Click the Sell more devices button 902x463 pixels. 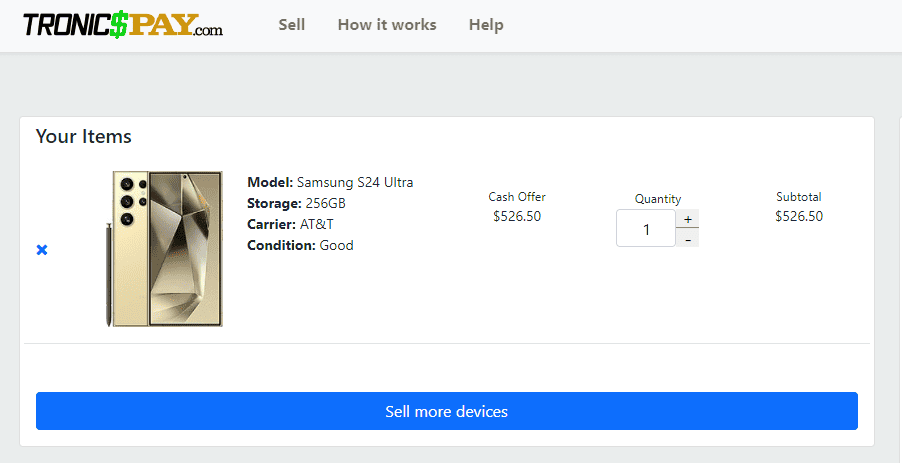coord(447,411)
